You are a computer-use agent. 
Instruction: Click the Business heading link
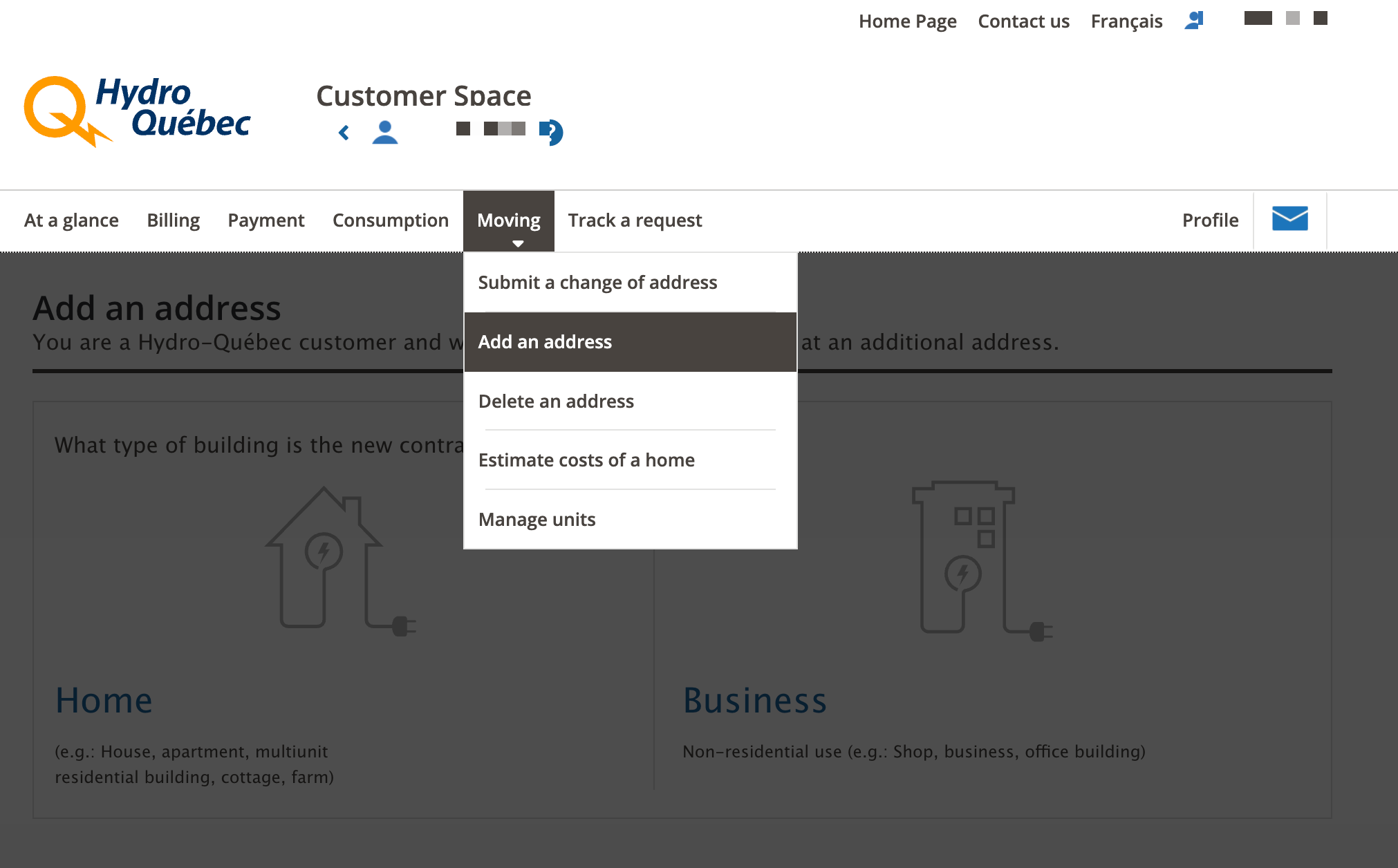pyautogui.click(x=755, y=700)
